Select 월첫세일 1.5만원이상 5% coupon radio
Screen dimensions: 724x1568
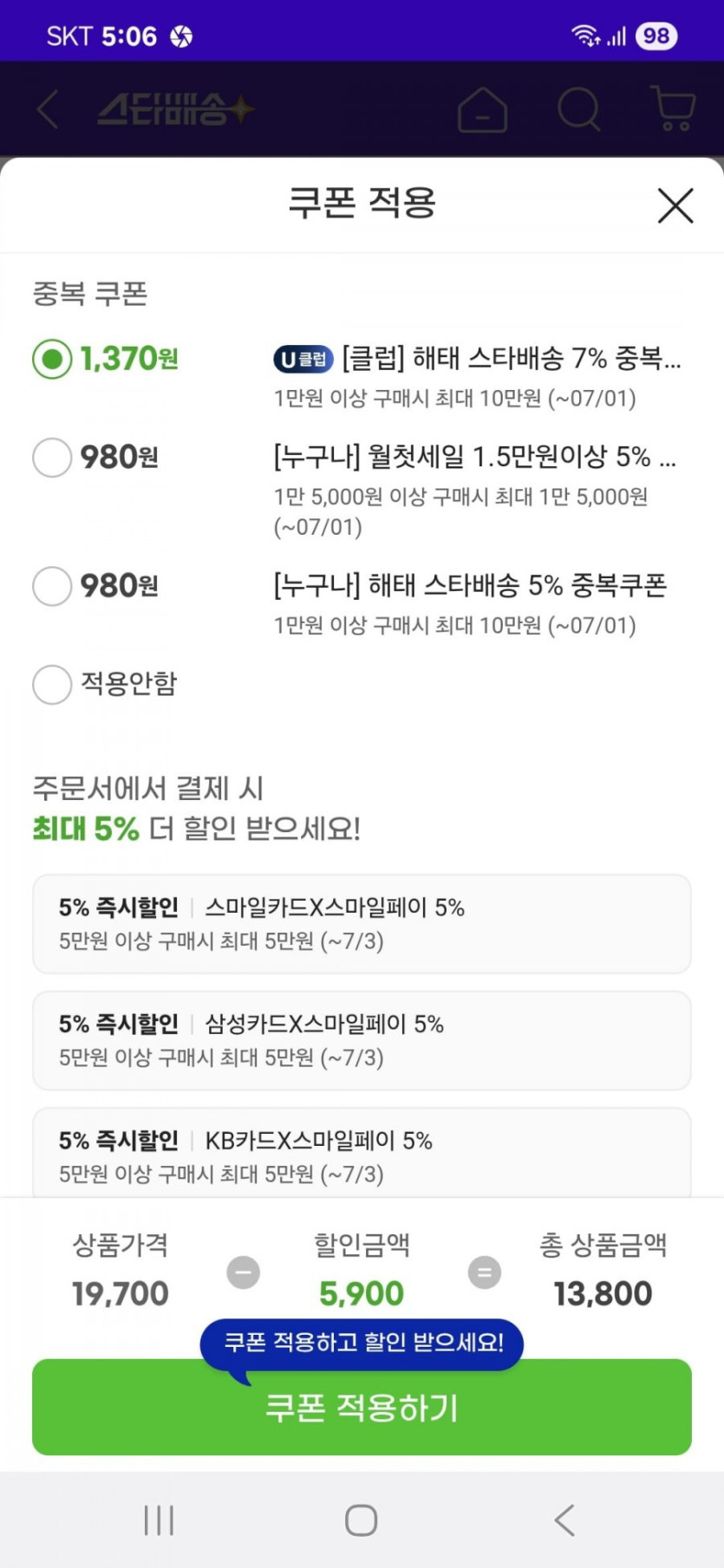pos(52,457)
